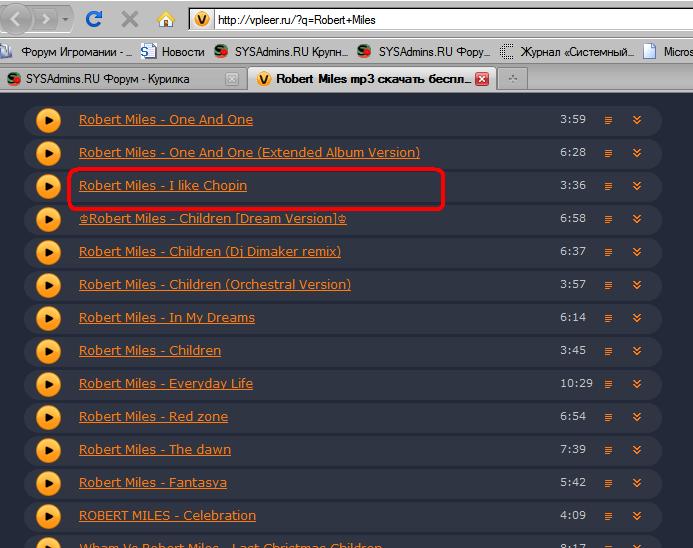Show lyrics icon for I like Chopin

608,186
